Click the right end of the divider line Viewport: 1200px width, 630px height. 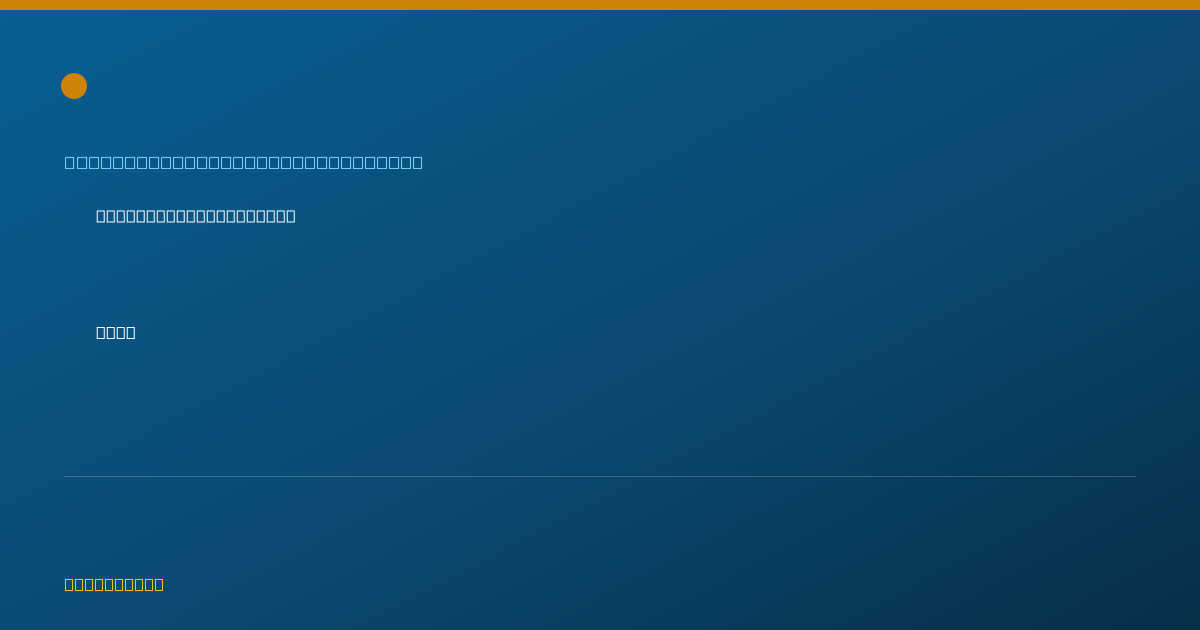click(x=1134, y=476)
